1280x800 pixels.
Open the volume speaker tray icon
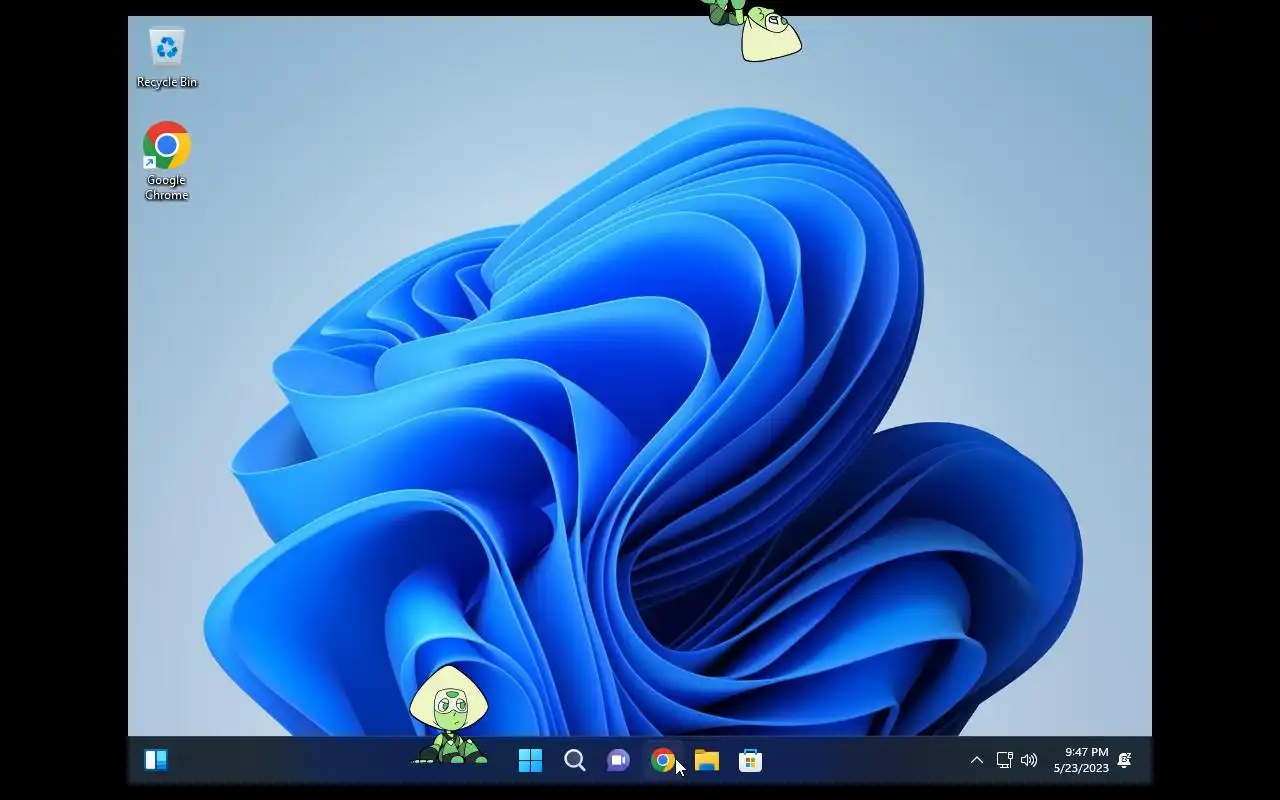tap(1029, 761)
